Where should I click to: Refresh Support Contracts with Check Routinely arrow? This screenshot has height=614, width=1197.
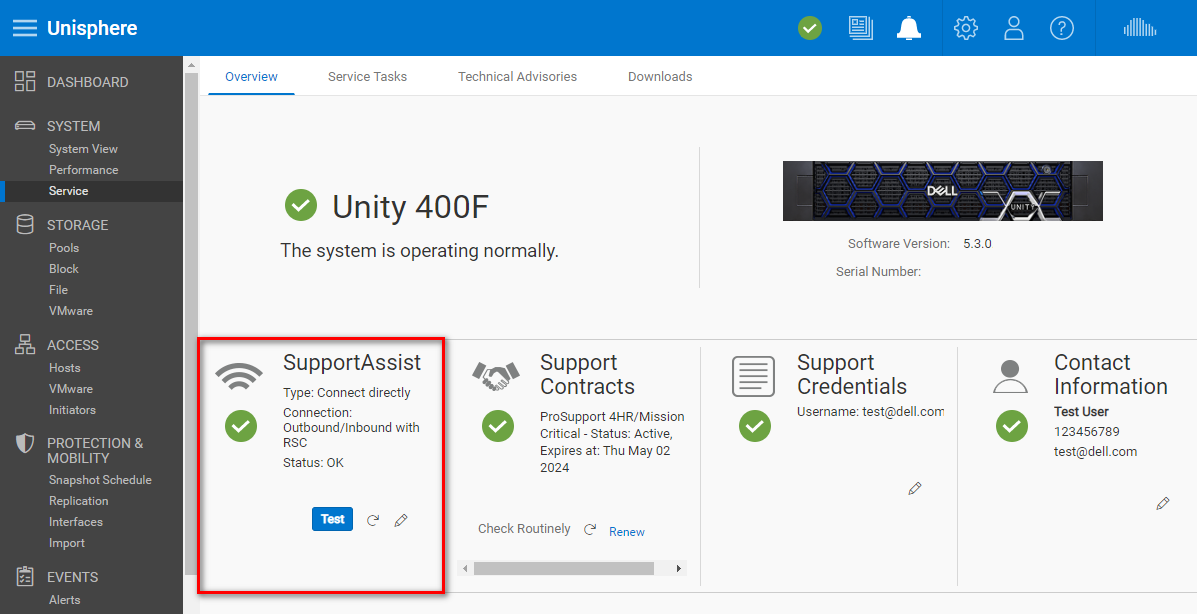coord(589,528)
